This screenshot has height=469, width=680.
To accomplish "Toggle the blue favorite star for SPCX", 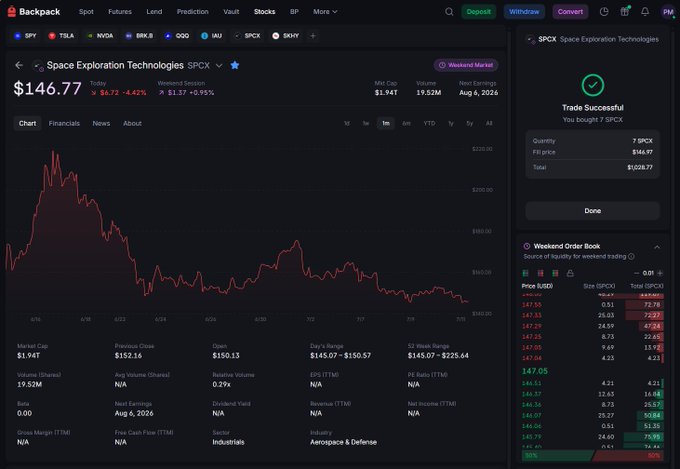I will pos(235,65).
